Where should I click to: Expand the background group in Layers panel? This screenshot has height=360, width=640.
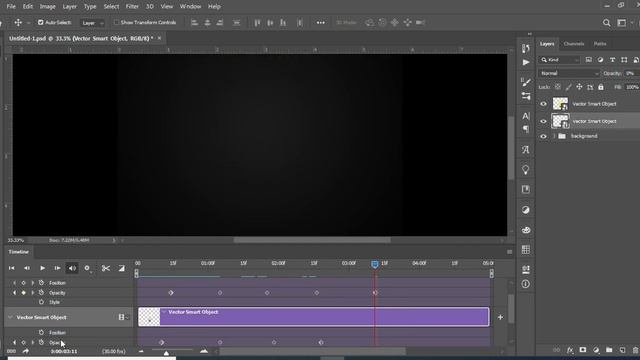[x=554, y=136]
